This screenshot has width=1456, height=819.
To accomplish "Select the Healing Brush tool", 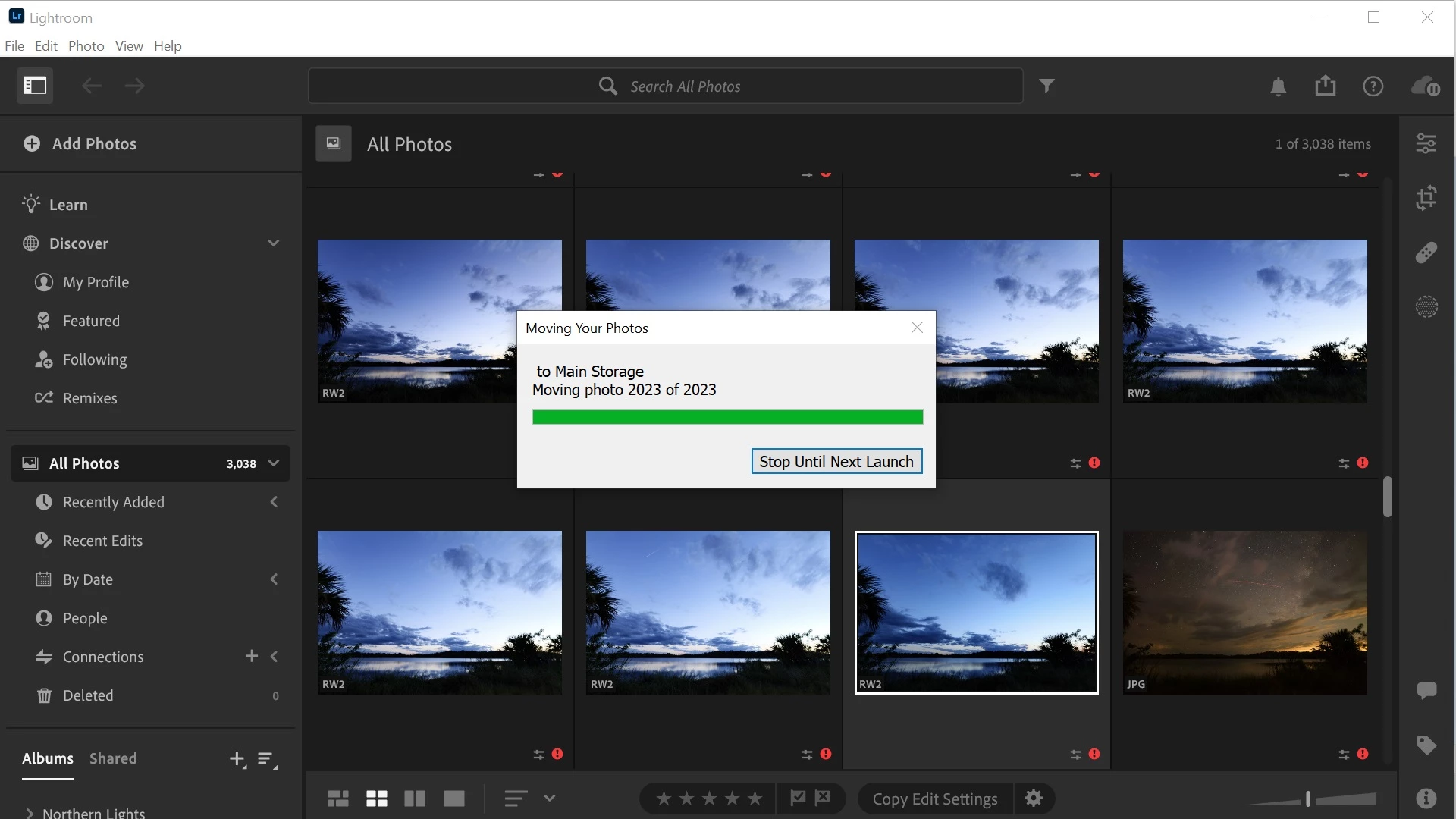I will 1426,253.
